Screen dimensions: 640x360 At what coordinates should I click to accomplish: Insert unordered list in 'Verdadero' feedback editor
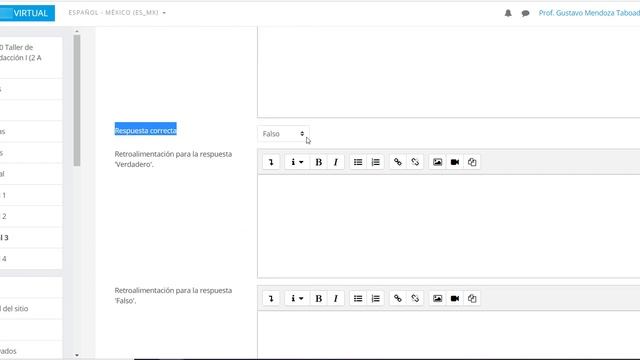tap(358, 162)
